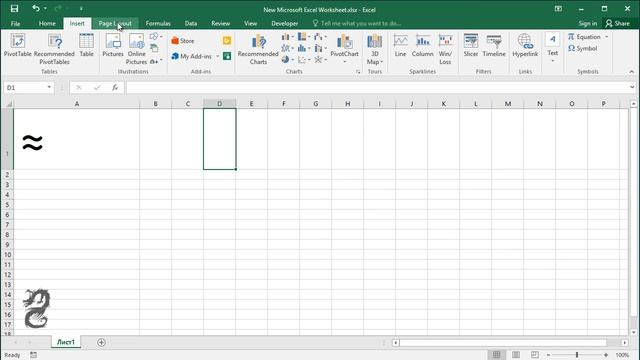640x360 pixels.
Task: Expand the My Add-ins dropdown arrow
Action: [218, 56]
